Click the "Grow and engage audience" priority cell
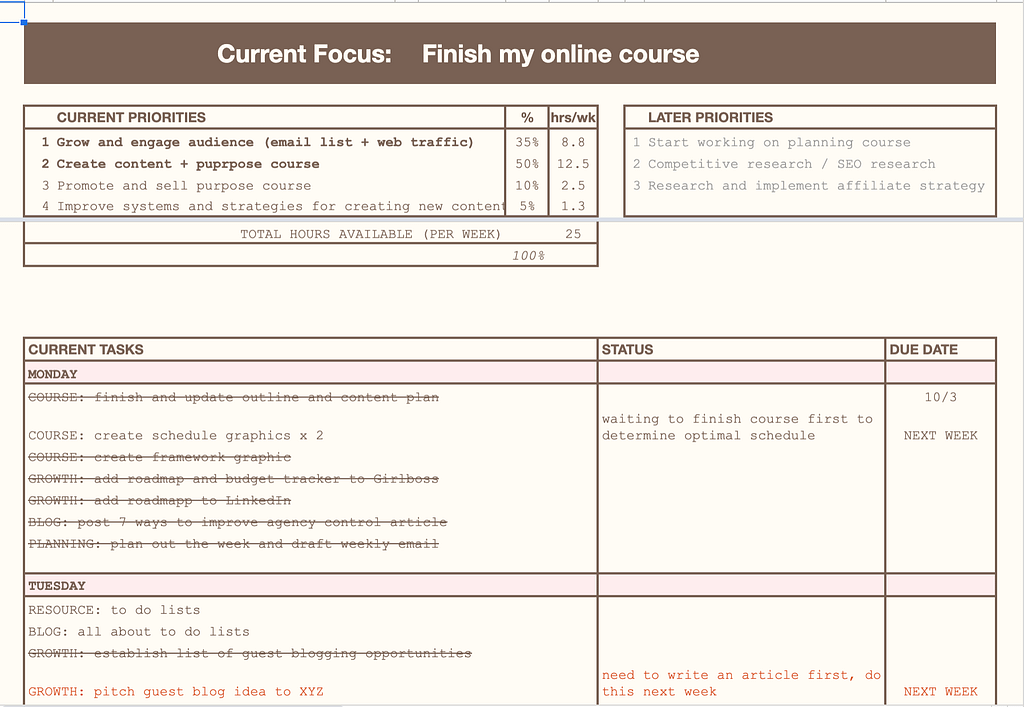The image size is (1024, 707). point(264,142)
